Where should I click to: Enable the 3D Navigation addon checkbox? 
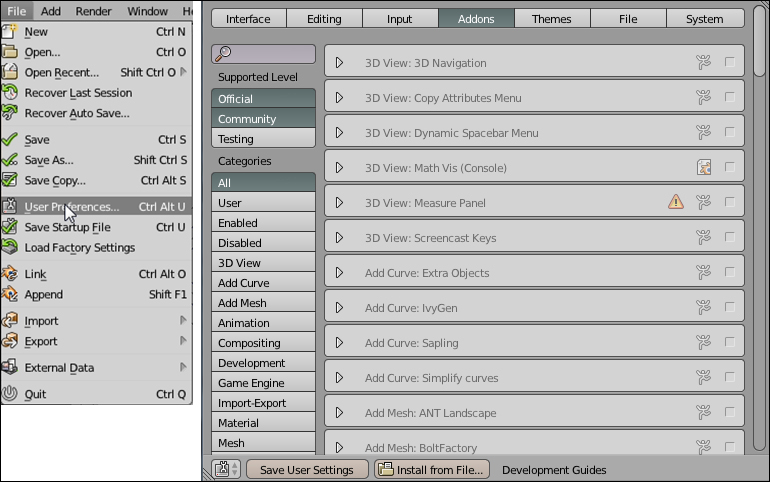(730, 62)
